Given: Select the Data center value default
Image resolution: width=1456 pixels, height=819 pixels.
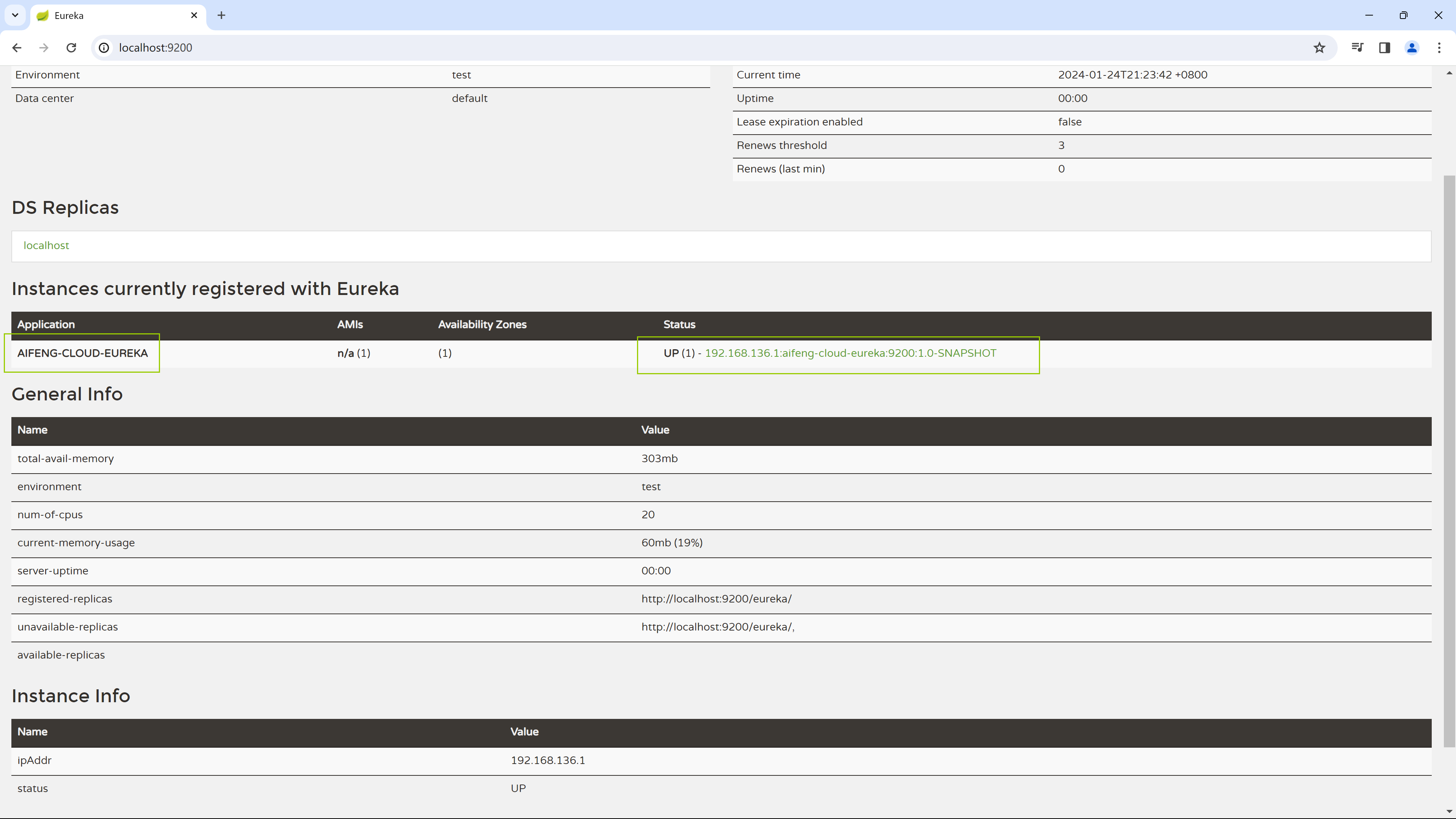Looking at the screenshot, I should tap(469, 98).
